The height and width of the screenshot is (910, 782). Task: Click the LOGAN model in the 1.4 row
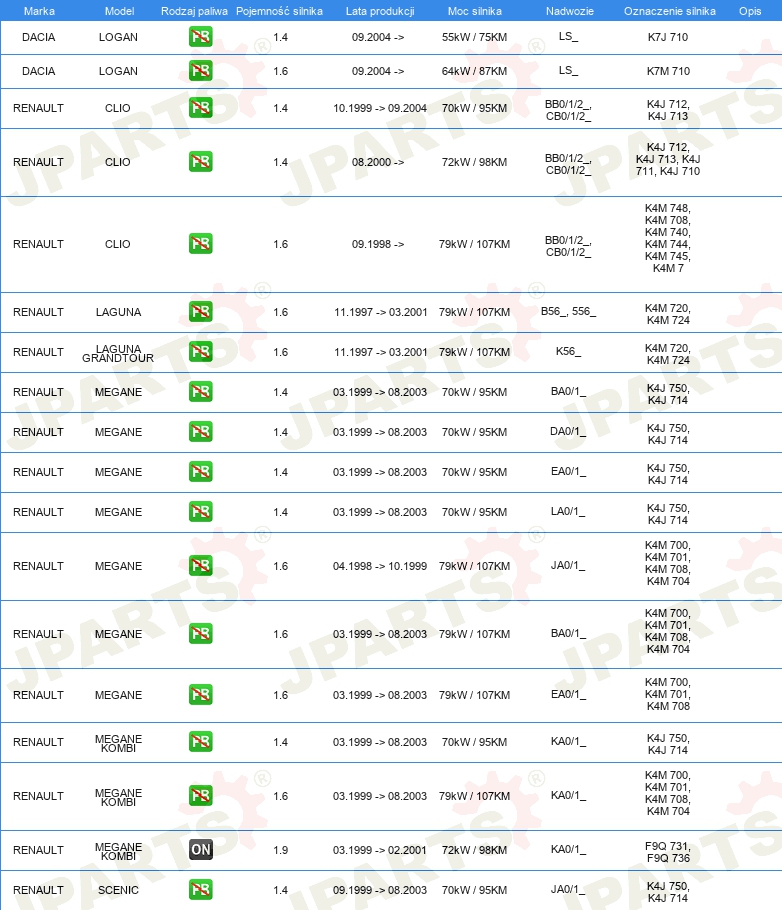(118, 37)
